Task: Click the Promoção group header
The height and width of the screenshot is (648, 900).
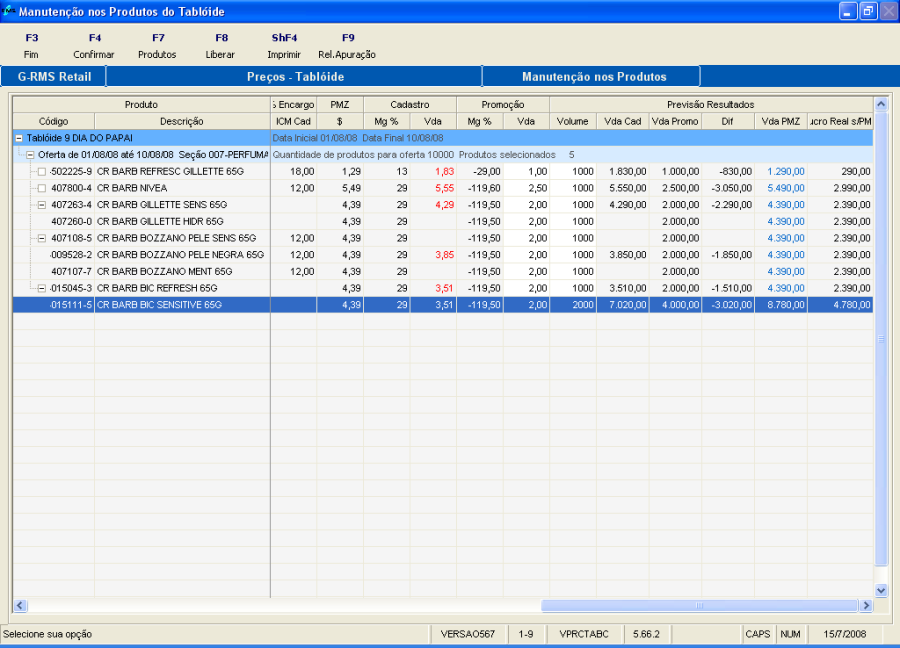Action: coord(503,104)
